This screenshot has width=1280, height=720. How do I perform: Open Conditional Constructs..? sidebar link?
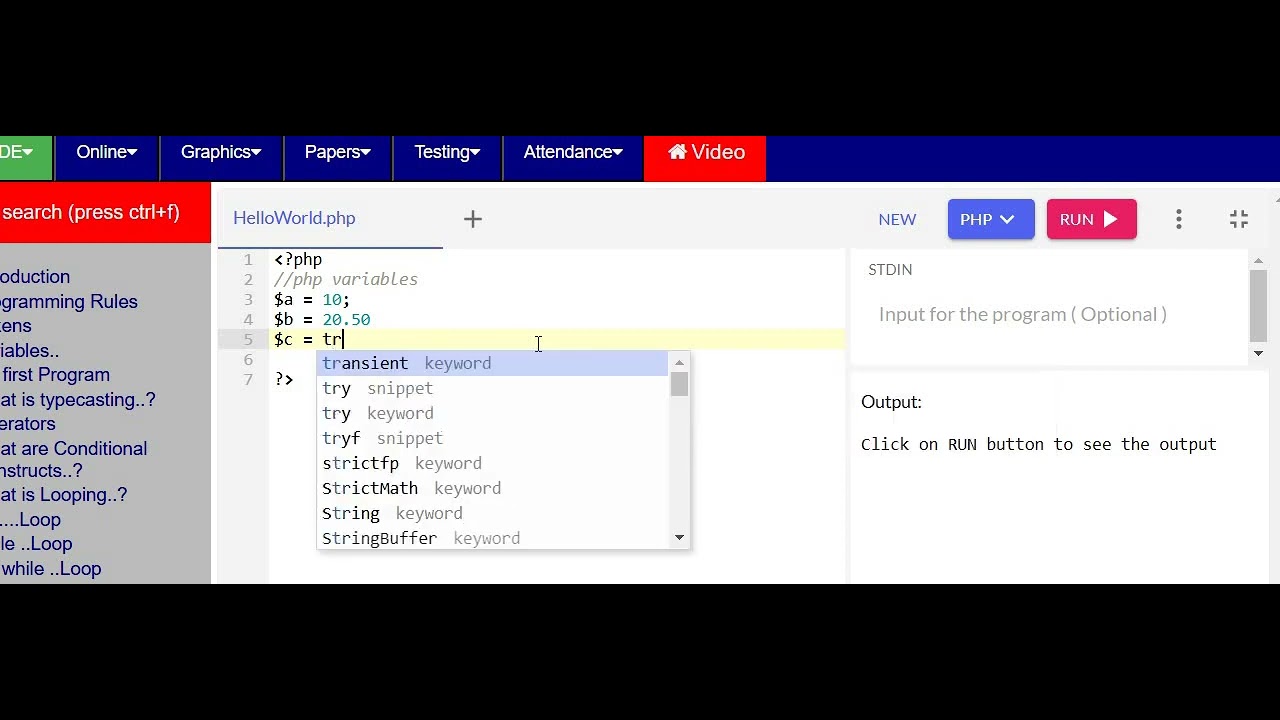(74, 460)
